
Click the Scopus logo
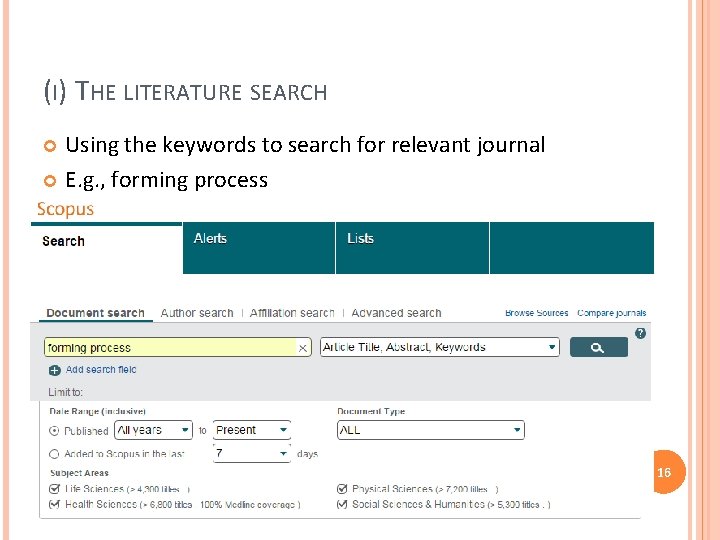65,209
